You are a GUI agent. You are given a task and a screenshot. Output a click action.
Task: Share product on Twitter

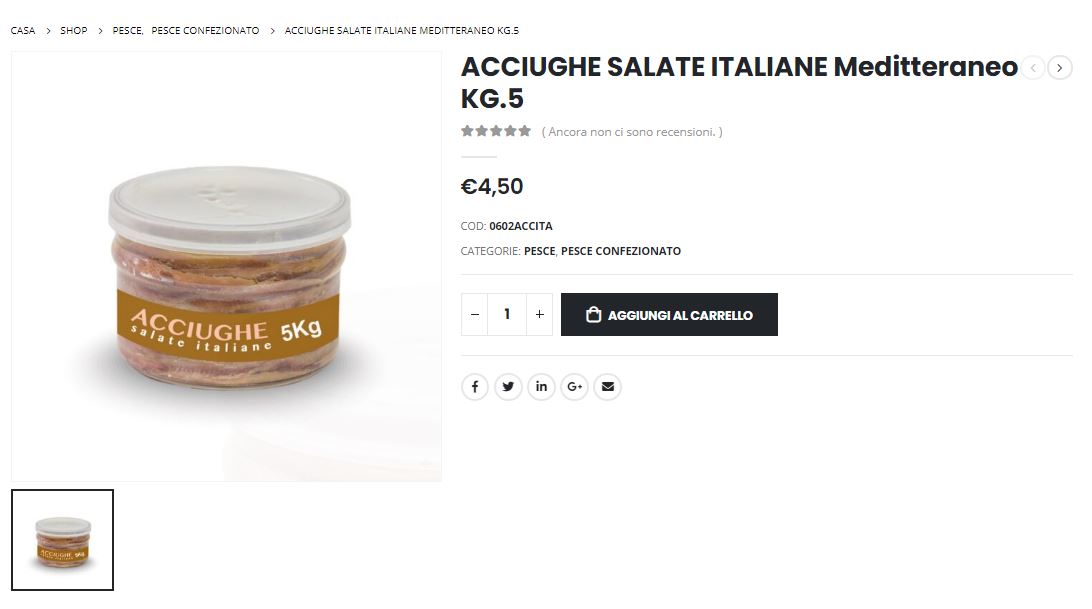[508, 387]
